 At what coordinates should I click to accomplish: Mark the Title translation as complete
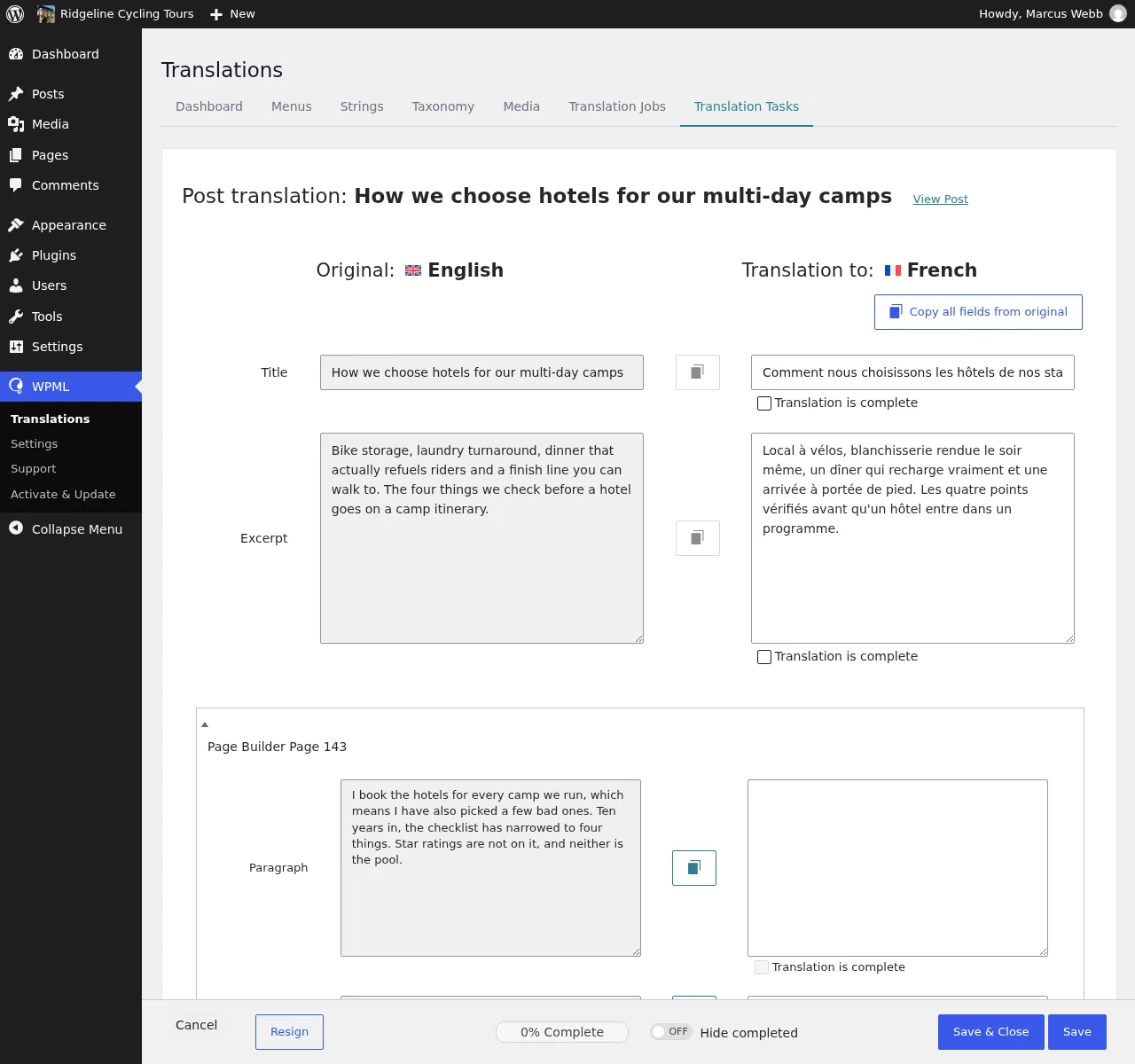pyautogui.click(x=764, y=403)
